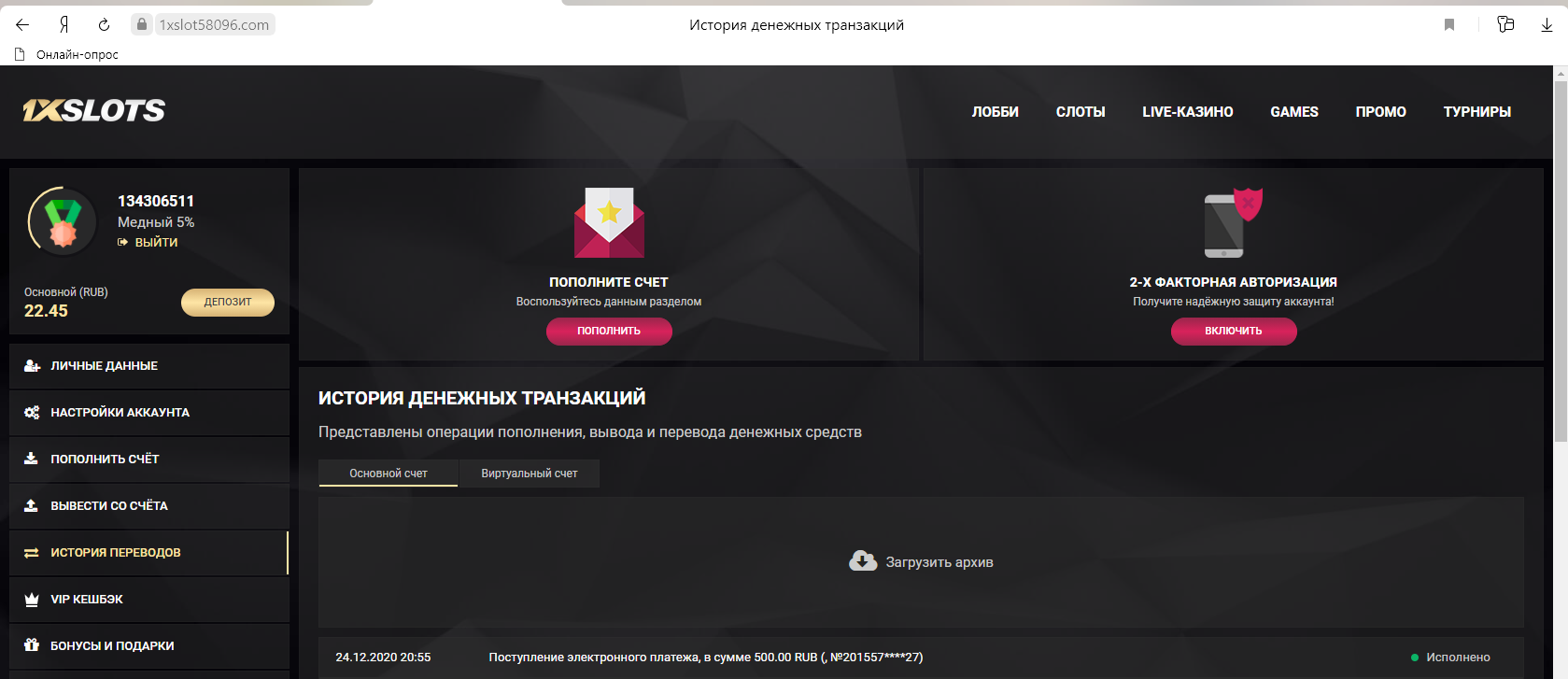Viewport: 1568px width, 679px height.
Task: Click the Онлайн-опрос bookmark
Action: coord(78,54)
